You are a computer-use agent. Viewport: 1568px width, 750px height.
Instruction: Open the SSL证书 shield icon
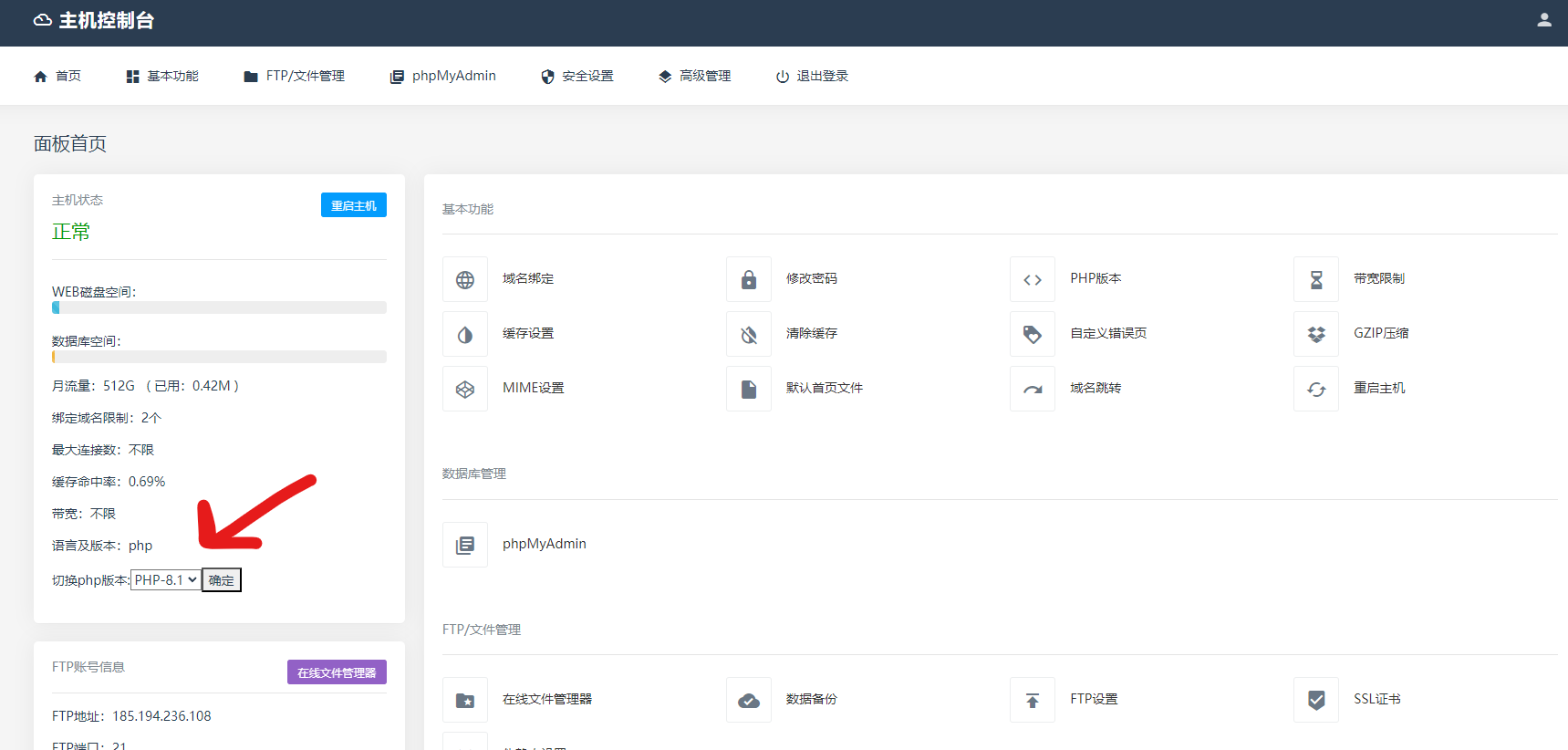(x=1316, y=700)
